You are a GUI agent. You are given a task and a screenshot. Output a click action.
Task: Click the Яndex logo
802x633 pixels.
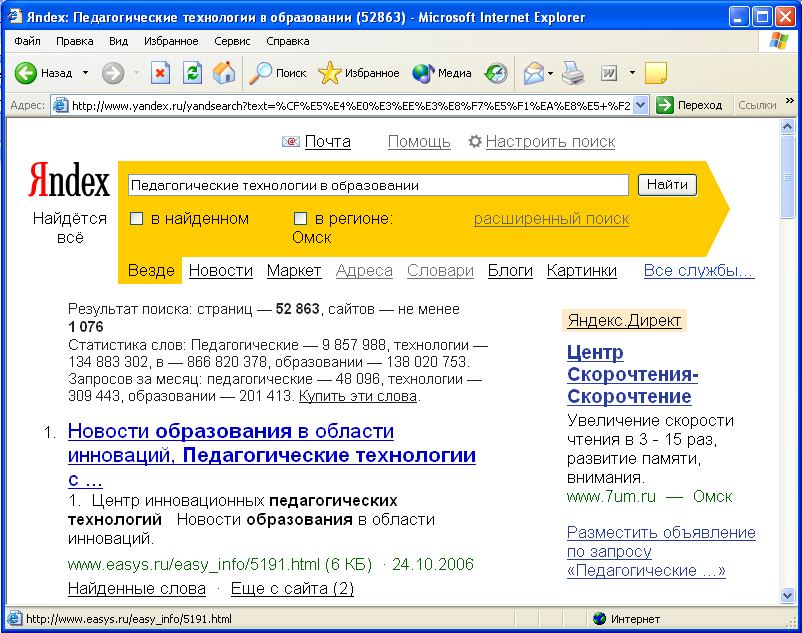[x=69, y=180]
